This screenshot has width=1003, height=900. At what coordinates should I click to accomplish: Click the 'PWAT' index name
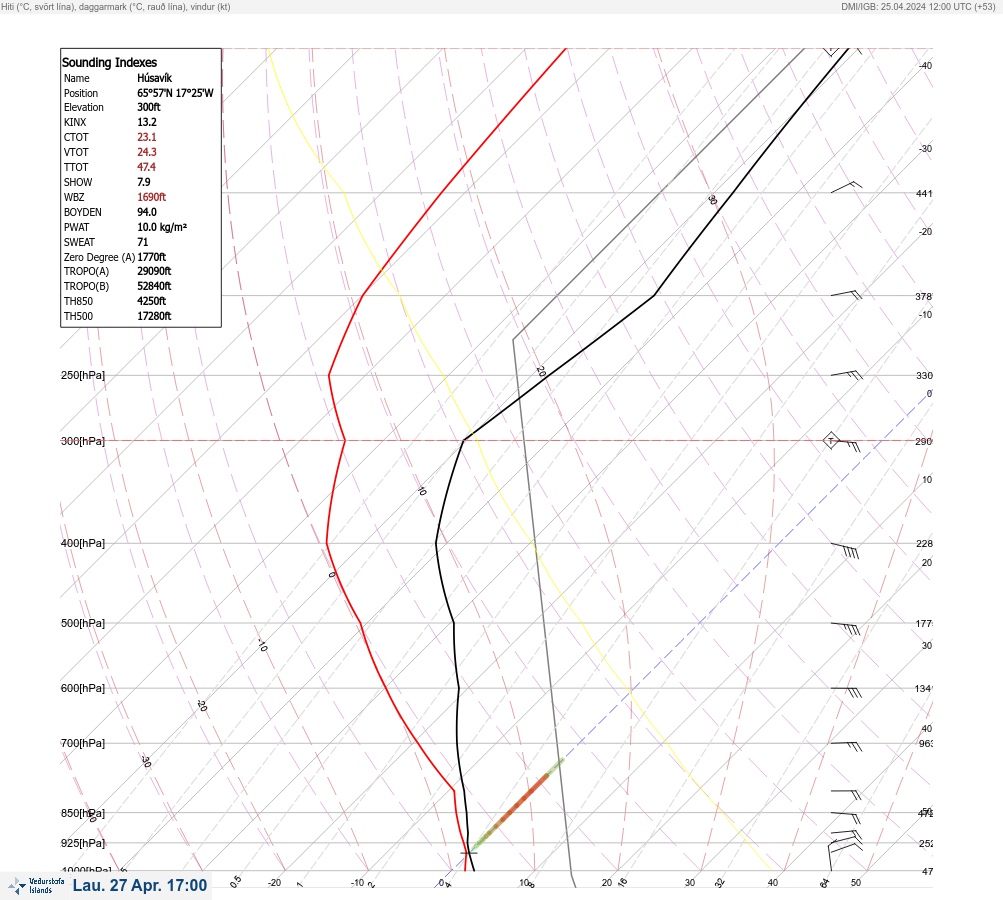tap(76, 227)
